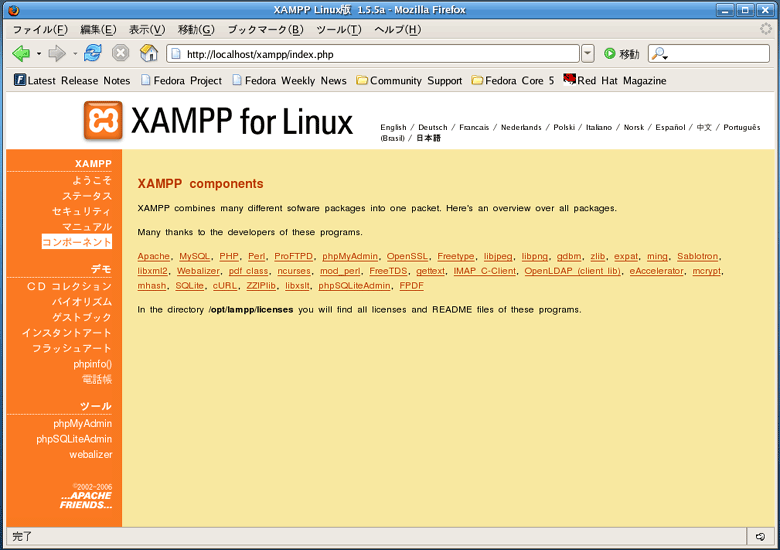Click the Sablotron component link

pyautogui.click(x=697, y=256)
